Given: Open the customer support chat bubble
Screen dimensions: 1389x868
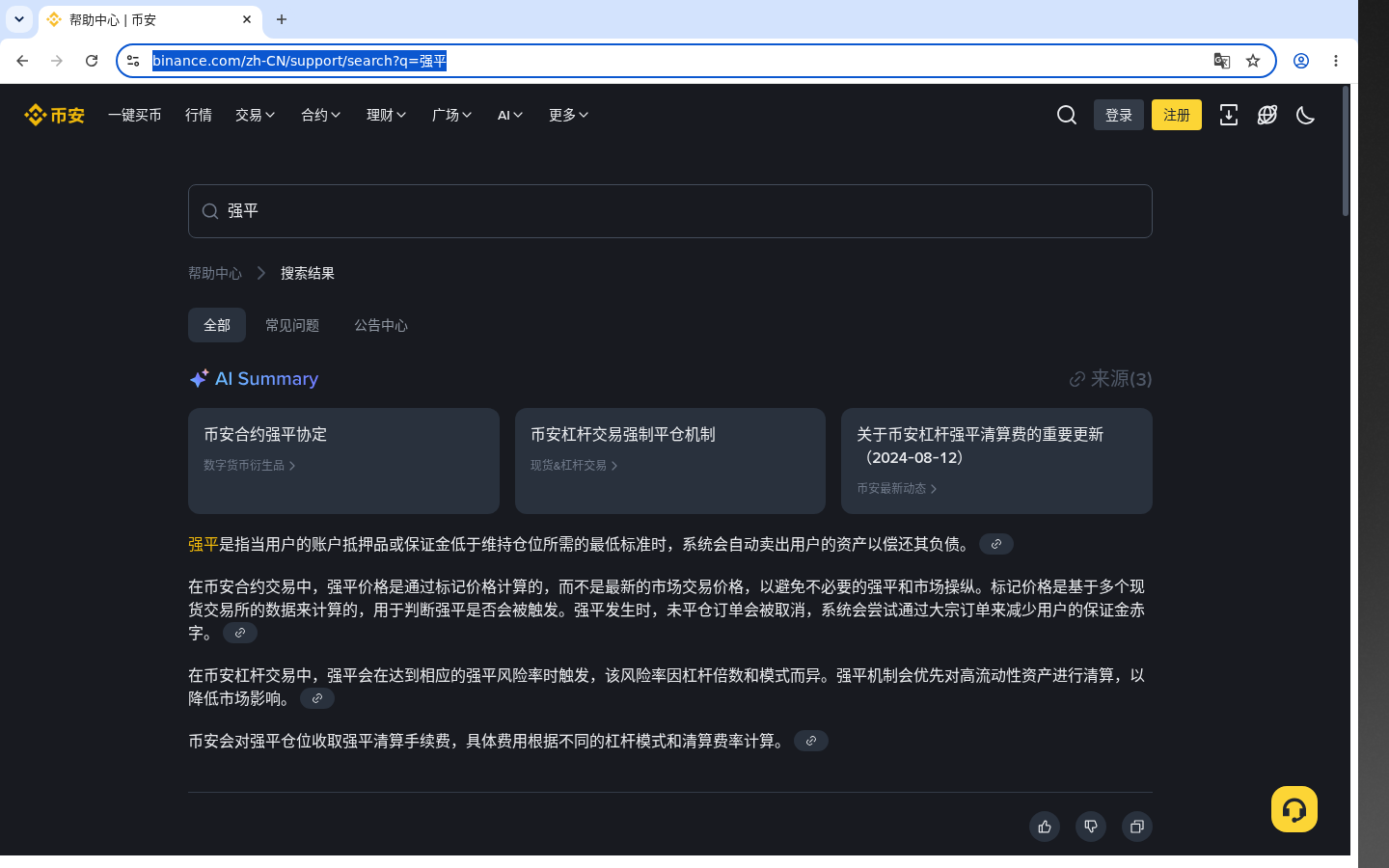Looking at the screenshot, I should click(1294, 809).
